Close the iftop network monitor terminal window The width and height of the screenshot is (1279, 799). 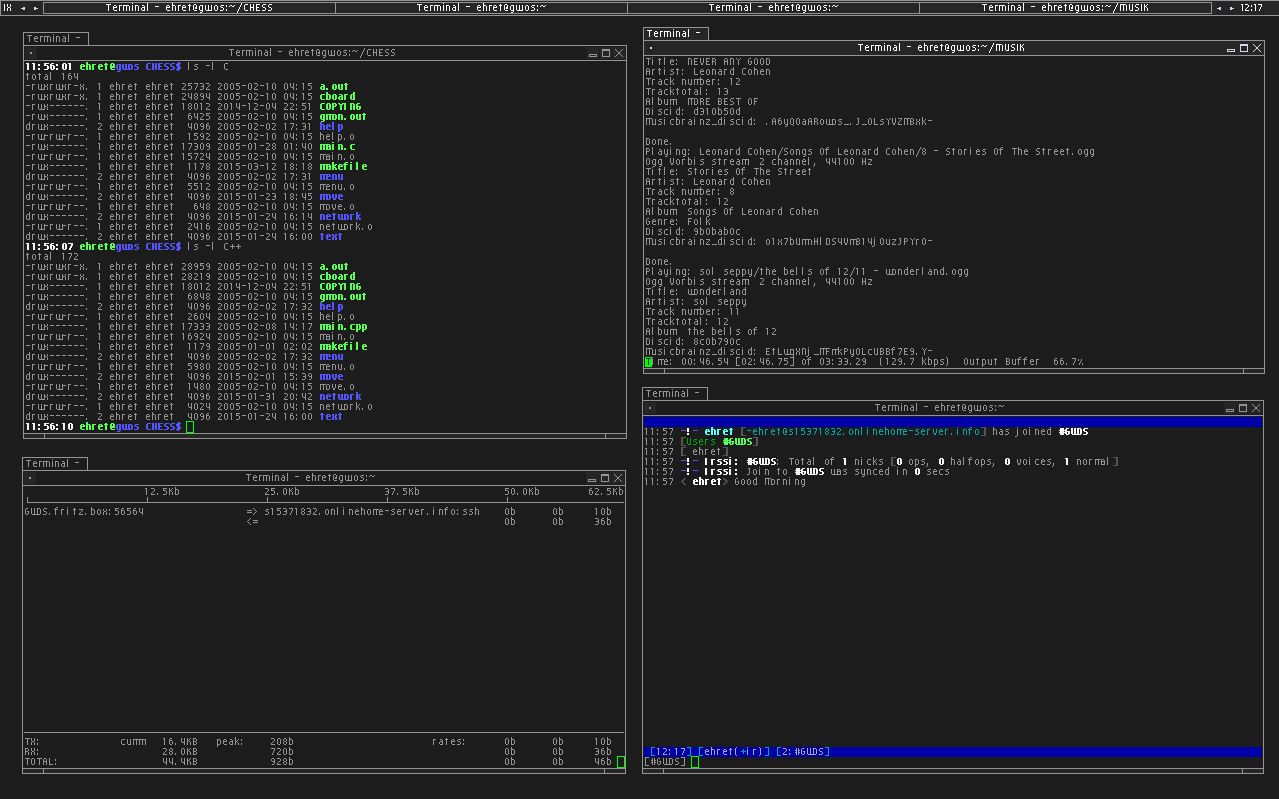(x=618, y=478)
